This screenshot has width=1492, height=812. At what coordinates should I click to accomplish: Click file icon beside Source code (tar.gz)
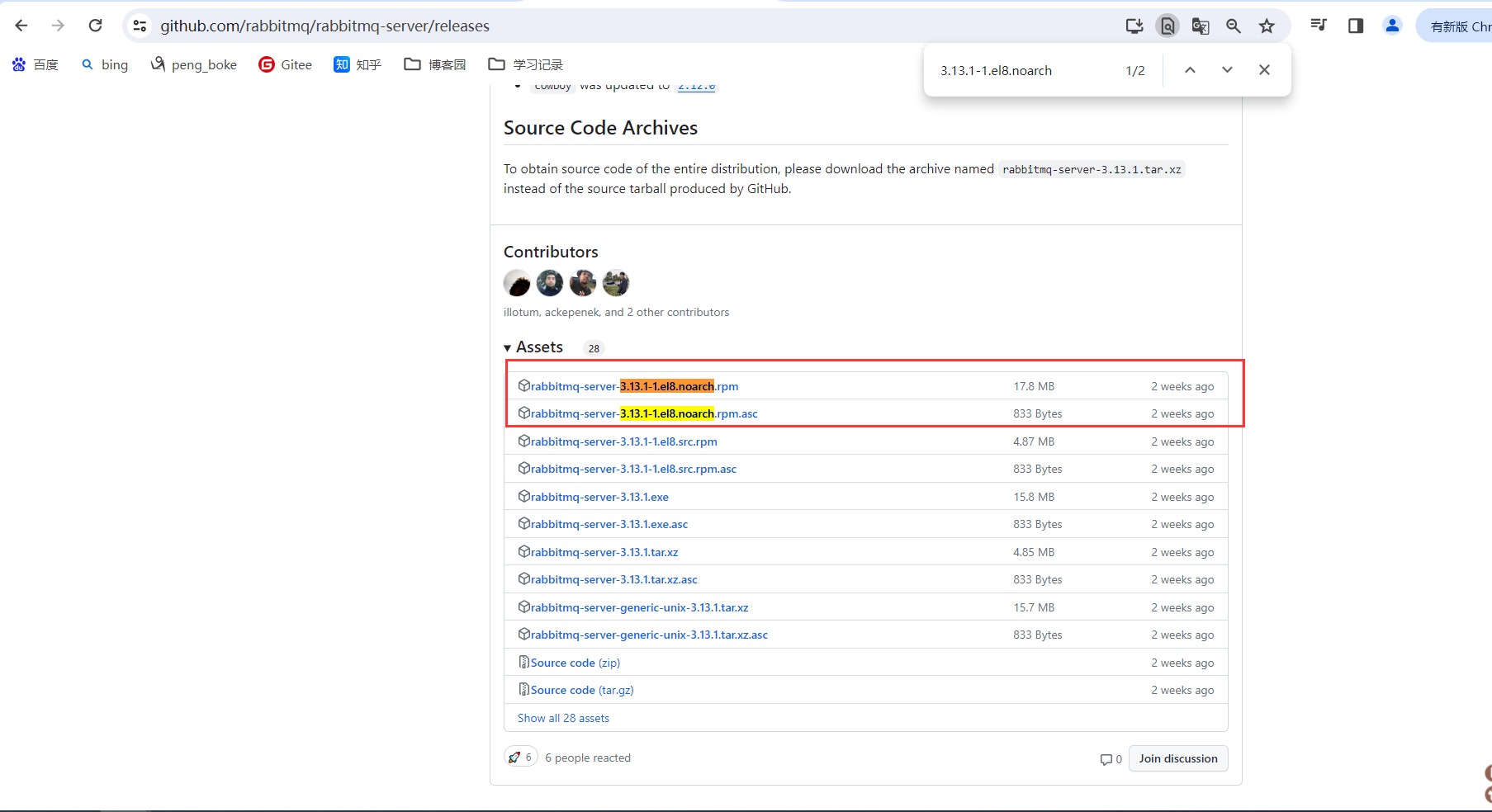523,689
